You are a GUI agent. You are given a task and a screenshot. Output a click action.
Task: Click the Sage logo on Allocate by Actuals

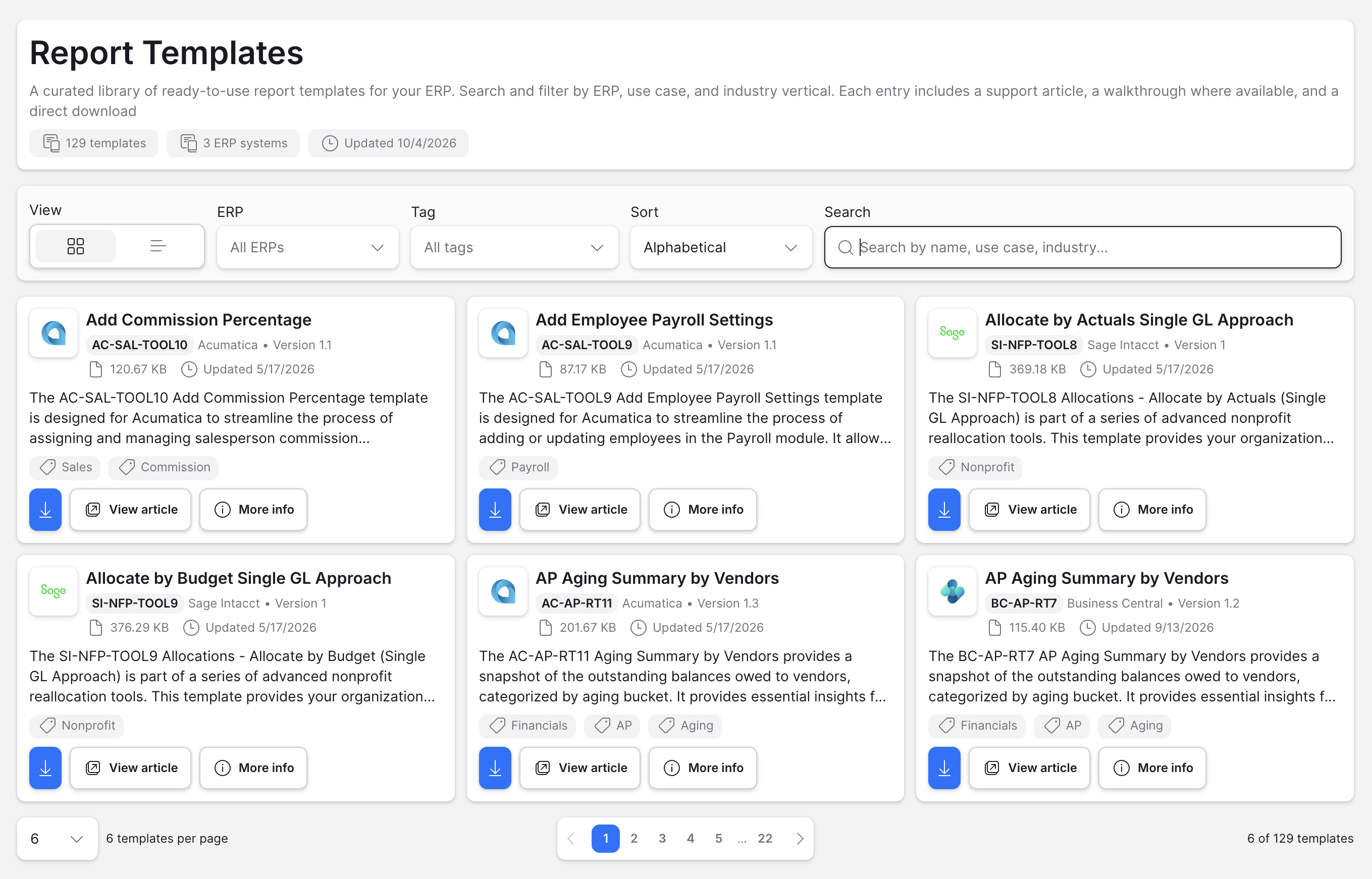(x=952, y=333)
